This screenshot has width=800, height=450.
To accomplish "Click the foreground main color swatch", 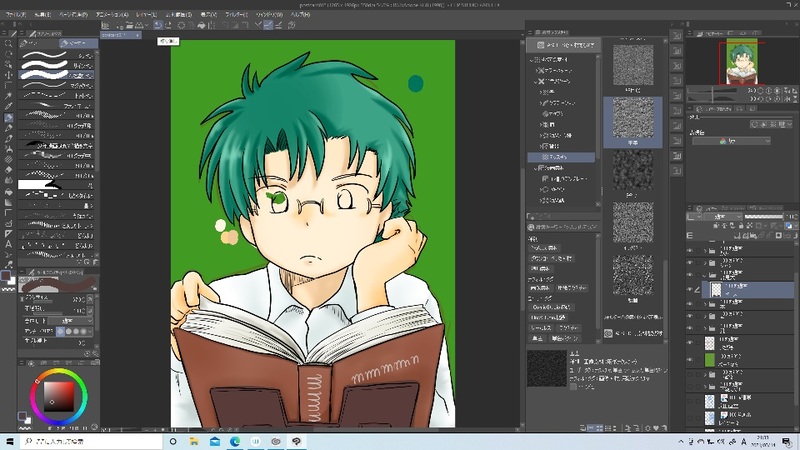I will click(x=6, y=276).
